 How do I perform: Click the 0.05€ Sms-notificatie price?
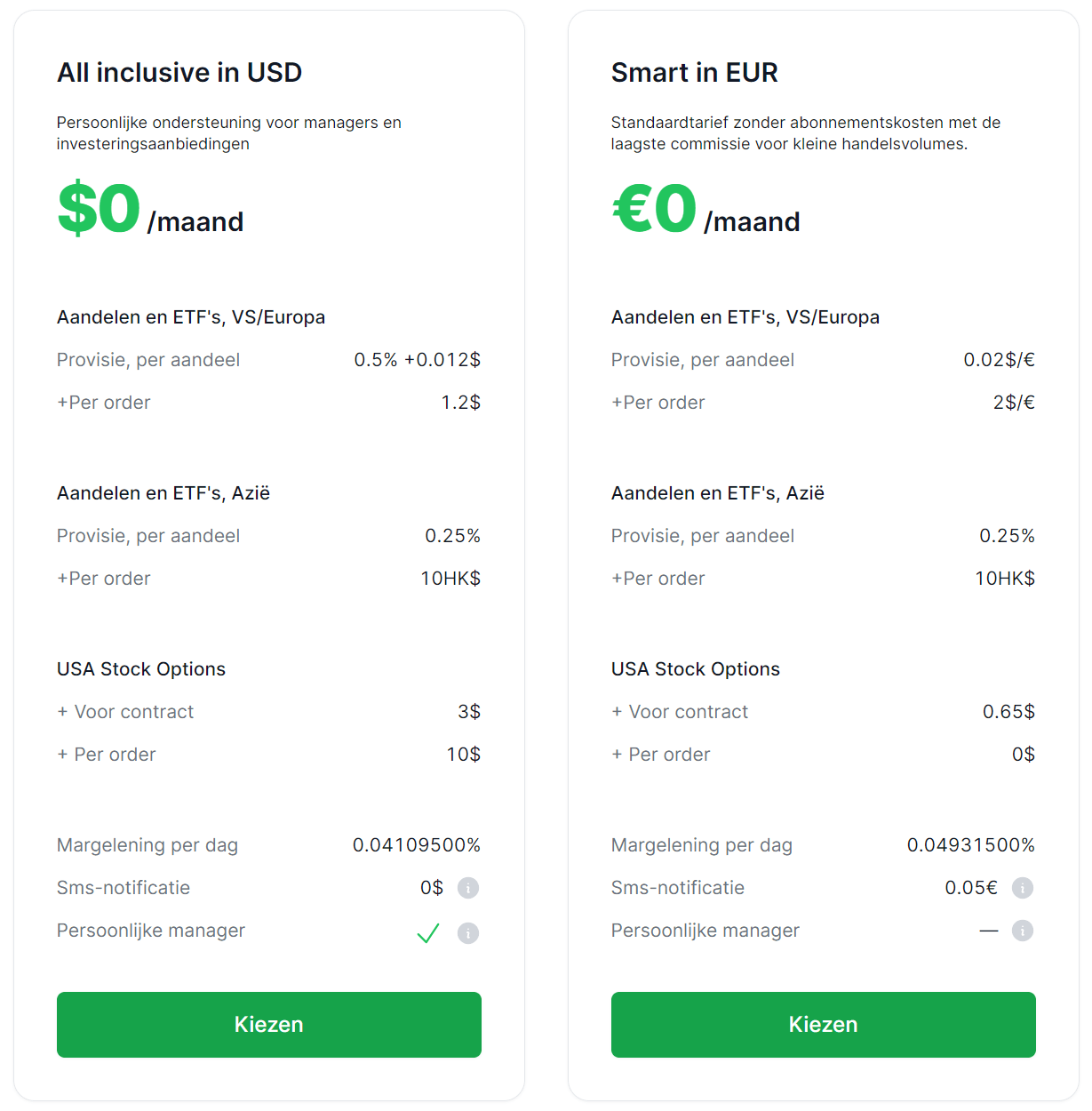pos(971,887)
